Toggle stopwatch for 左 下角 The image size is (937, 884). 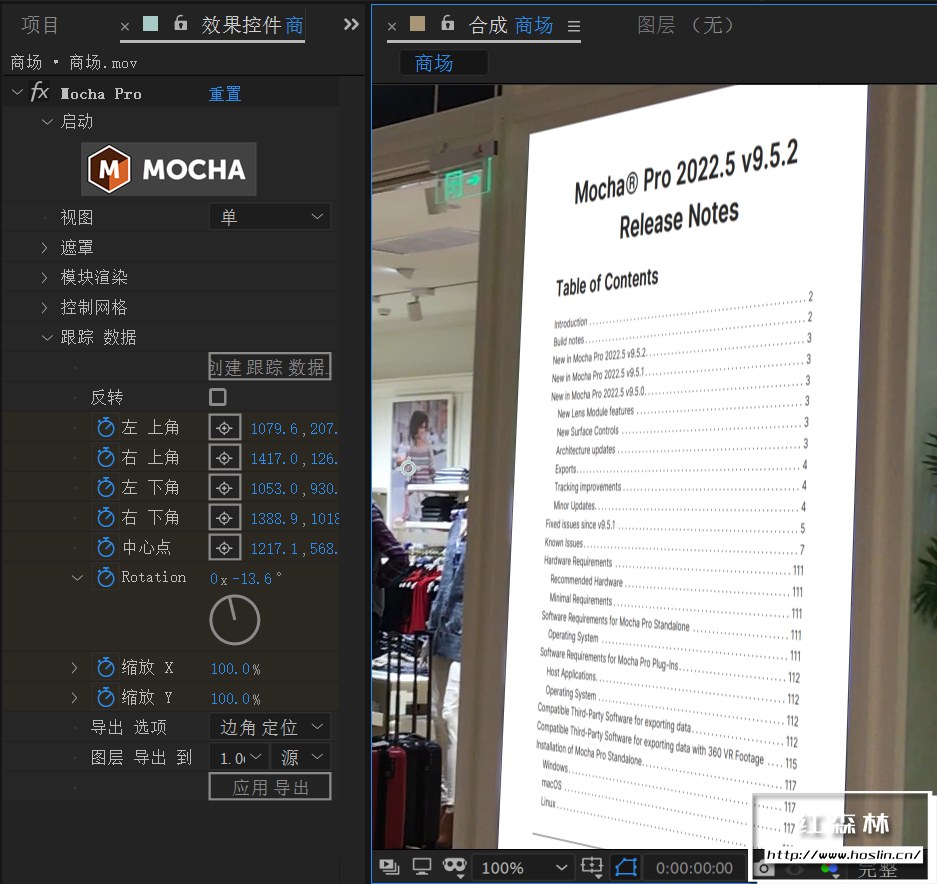[x=106, y=488]
